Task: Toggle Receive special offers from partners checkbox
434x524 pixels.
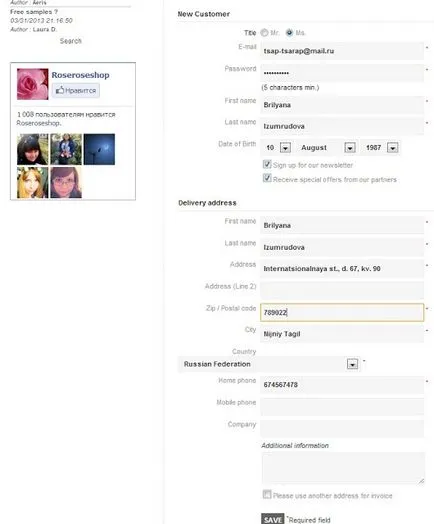Action: point(267,178)
